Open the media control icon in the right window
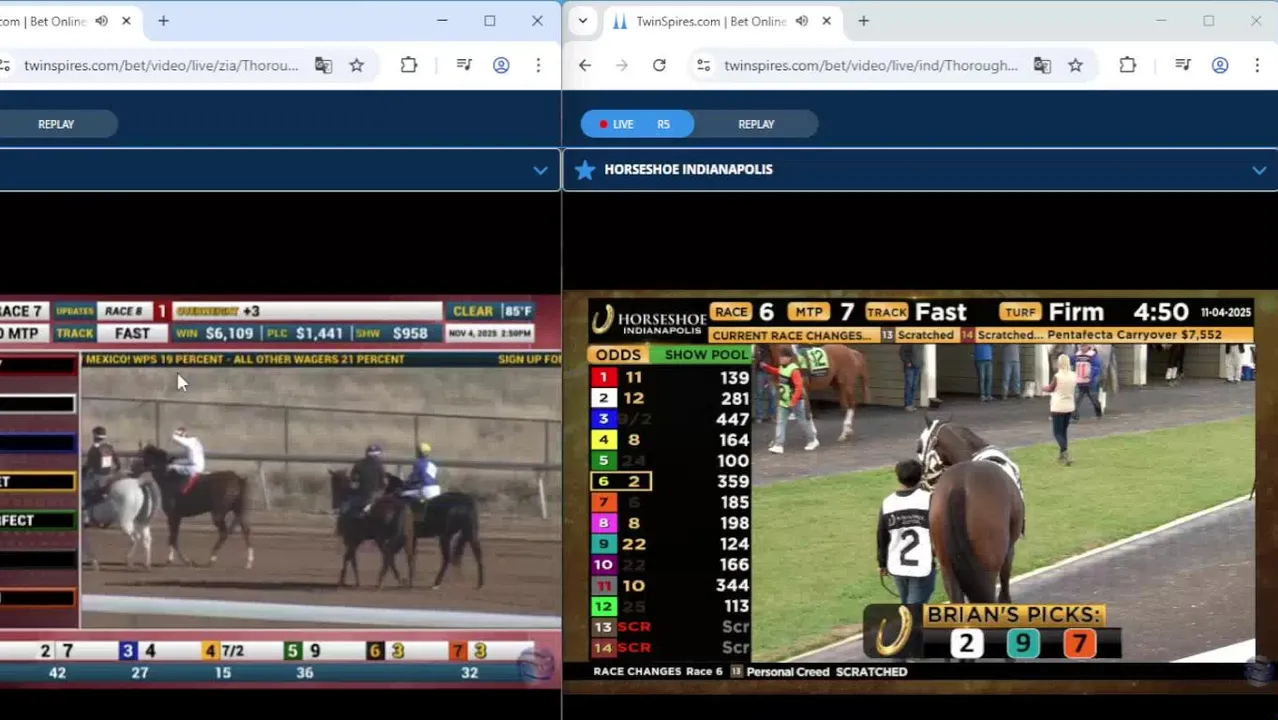Image resolution: width=1278 pixels, height=720 pixels. point(1183,65)
